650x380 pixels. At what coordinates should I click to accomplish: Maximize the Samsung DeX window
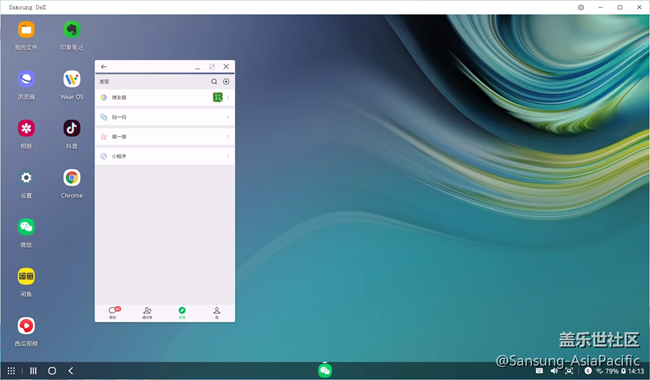point(620,7)
